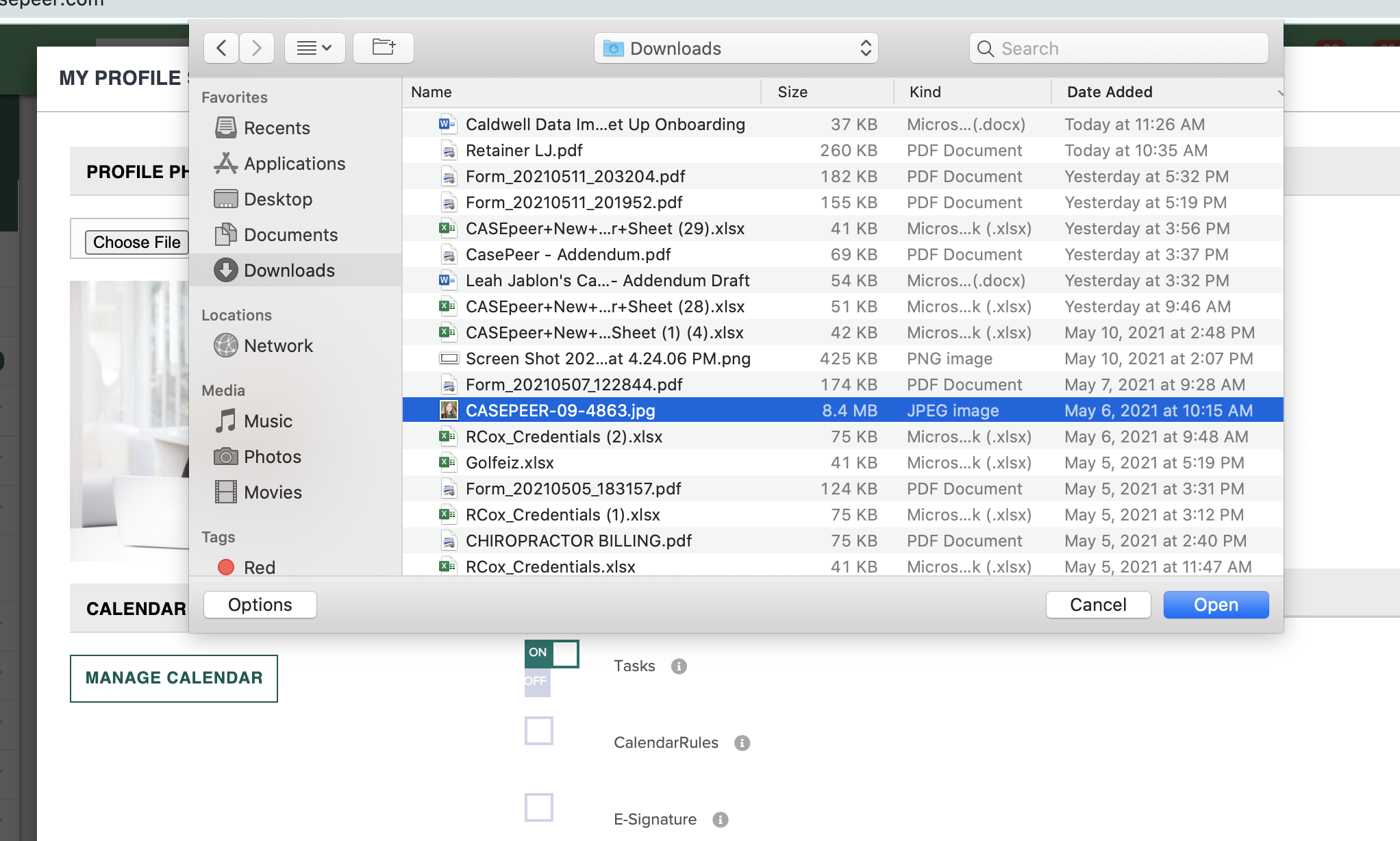Select RCox_Credentials.xlsx file

pos(842,566)
